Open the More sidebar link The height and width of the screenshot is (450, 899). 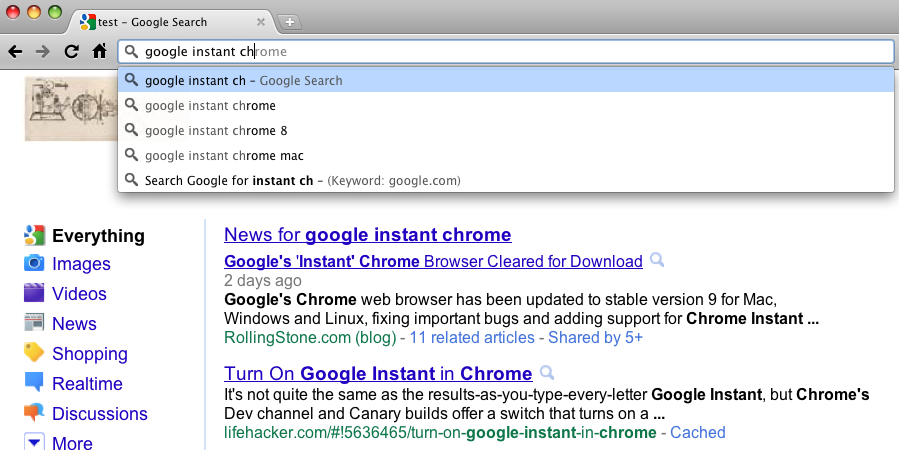click(x=72, y=443)
